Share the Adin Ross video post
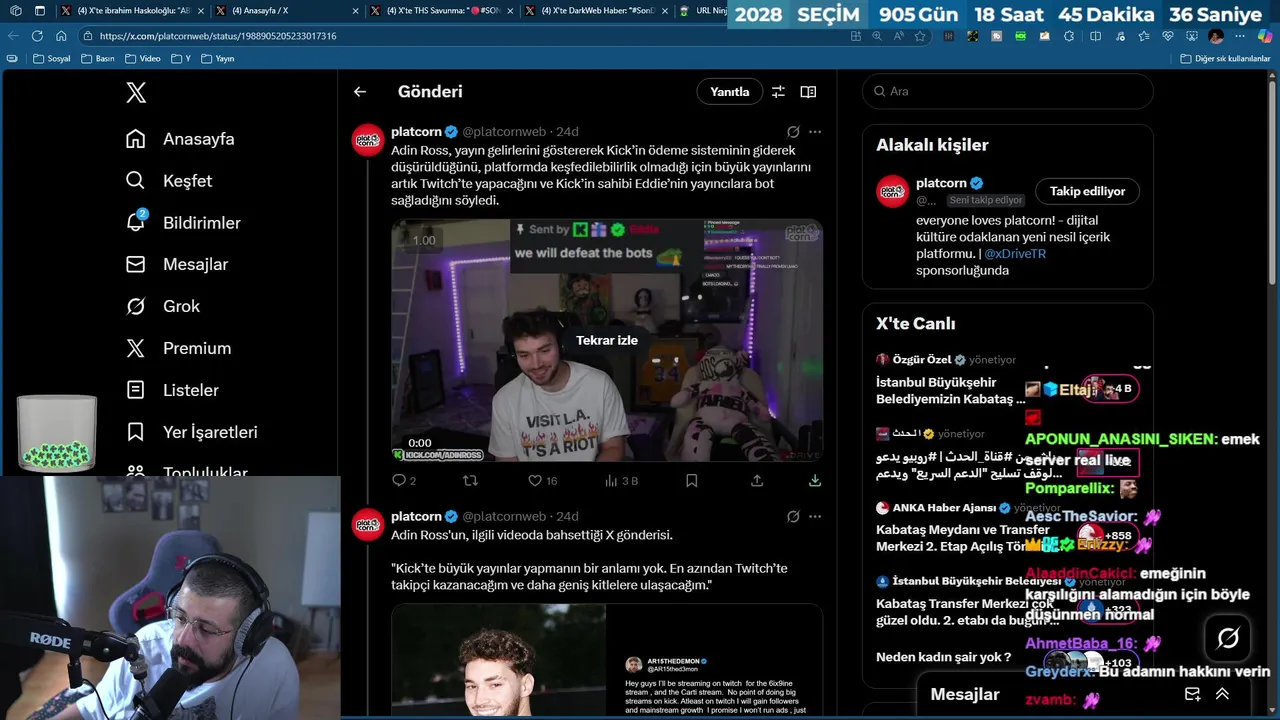The image size is (1280, 720). [757, 481]
